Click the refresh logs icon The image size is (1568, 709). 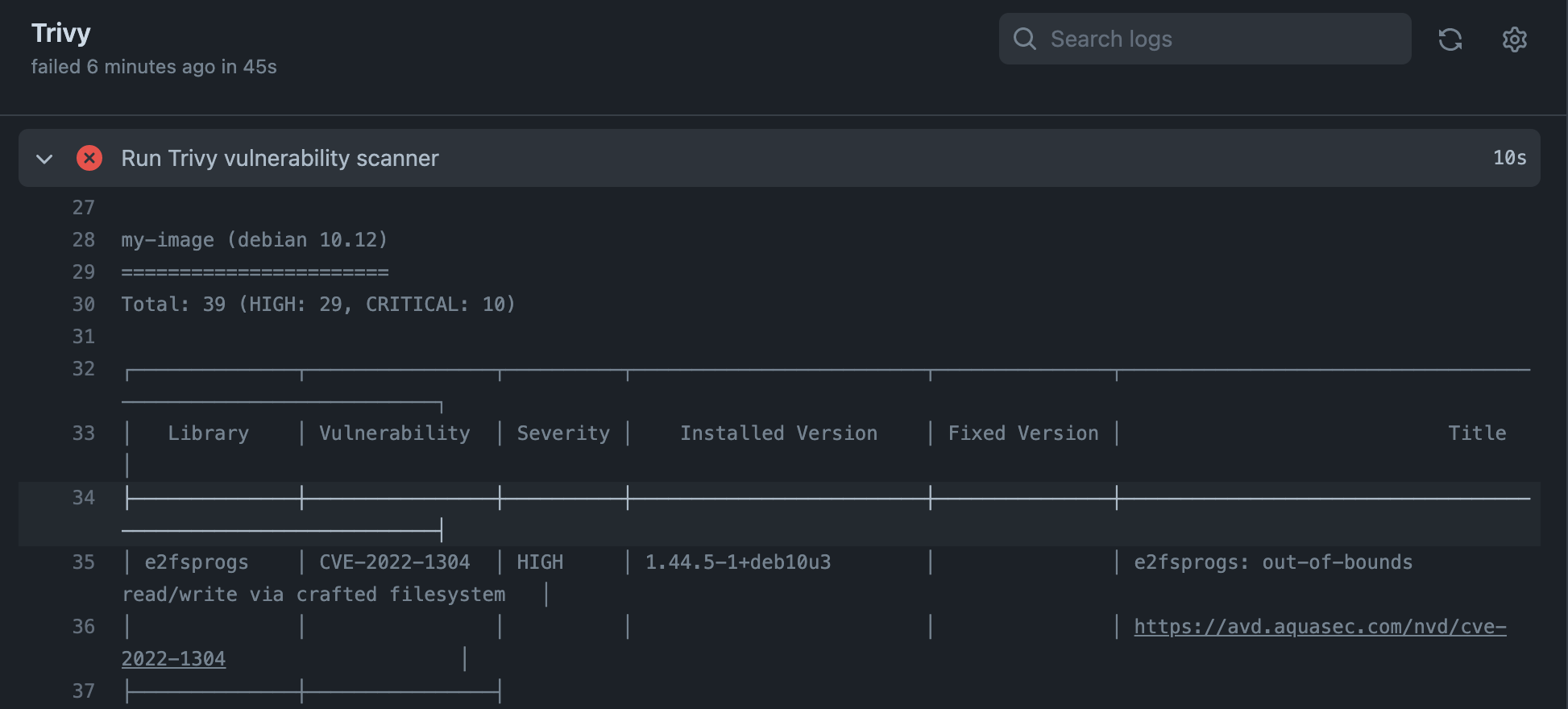click(1450, 39)
